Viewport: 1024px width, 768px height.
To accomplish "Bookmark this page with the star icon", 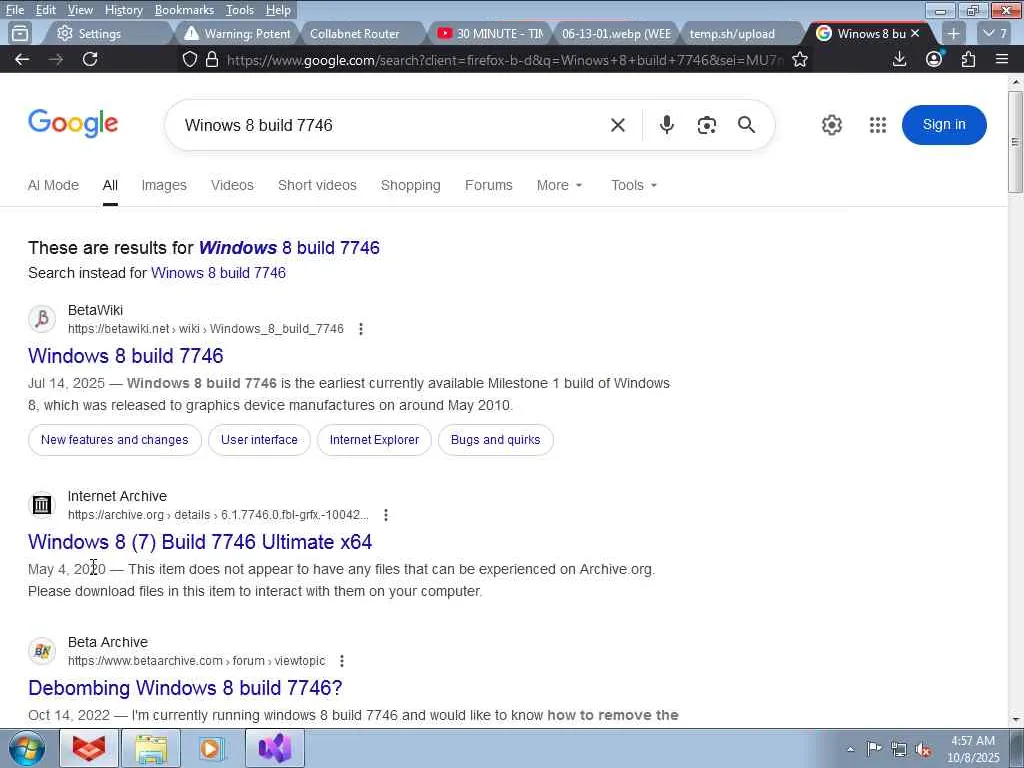I will click(800, 59).
